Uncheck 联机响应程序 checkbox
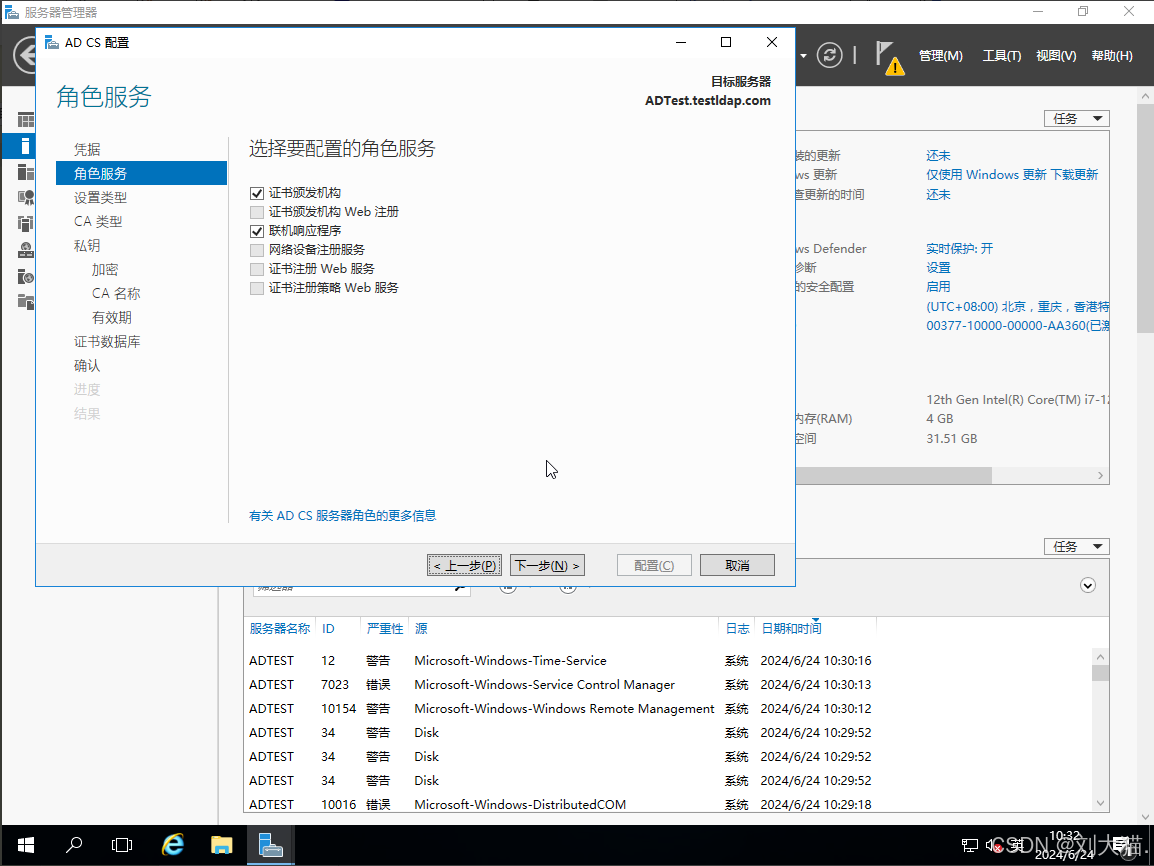Screen dimensions: 1154x866 pyautogui.click(x=257, y=232)
